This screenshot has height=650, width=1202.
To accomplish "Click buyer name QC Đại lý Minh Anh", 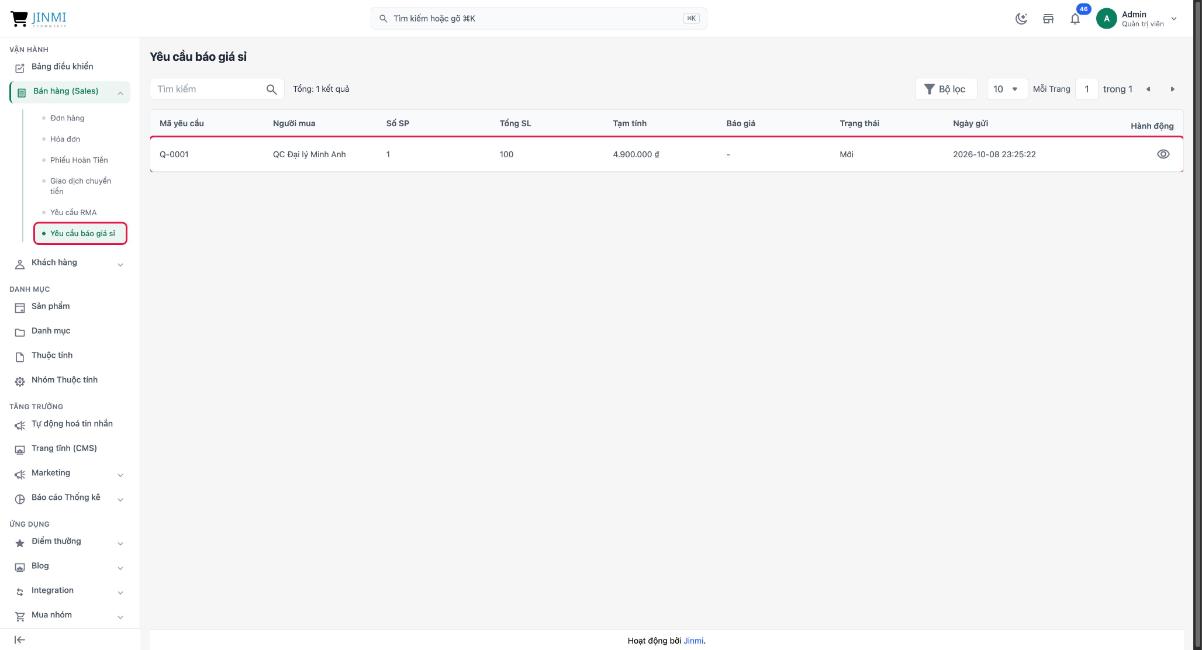I will point(310,154).
